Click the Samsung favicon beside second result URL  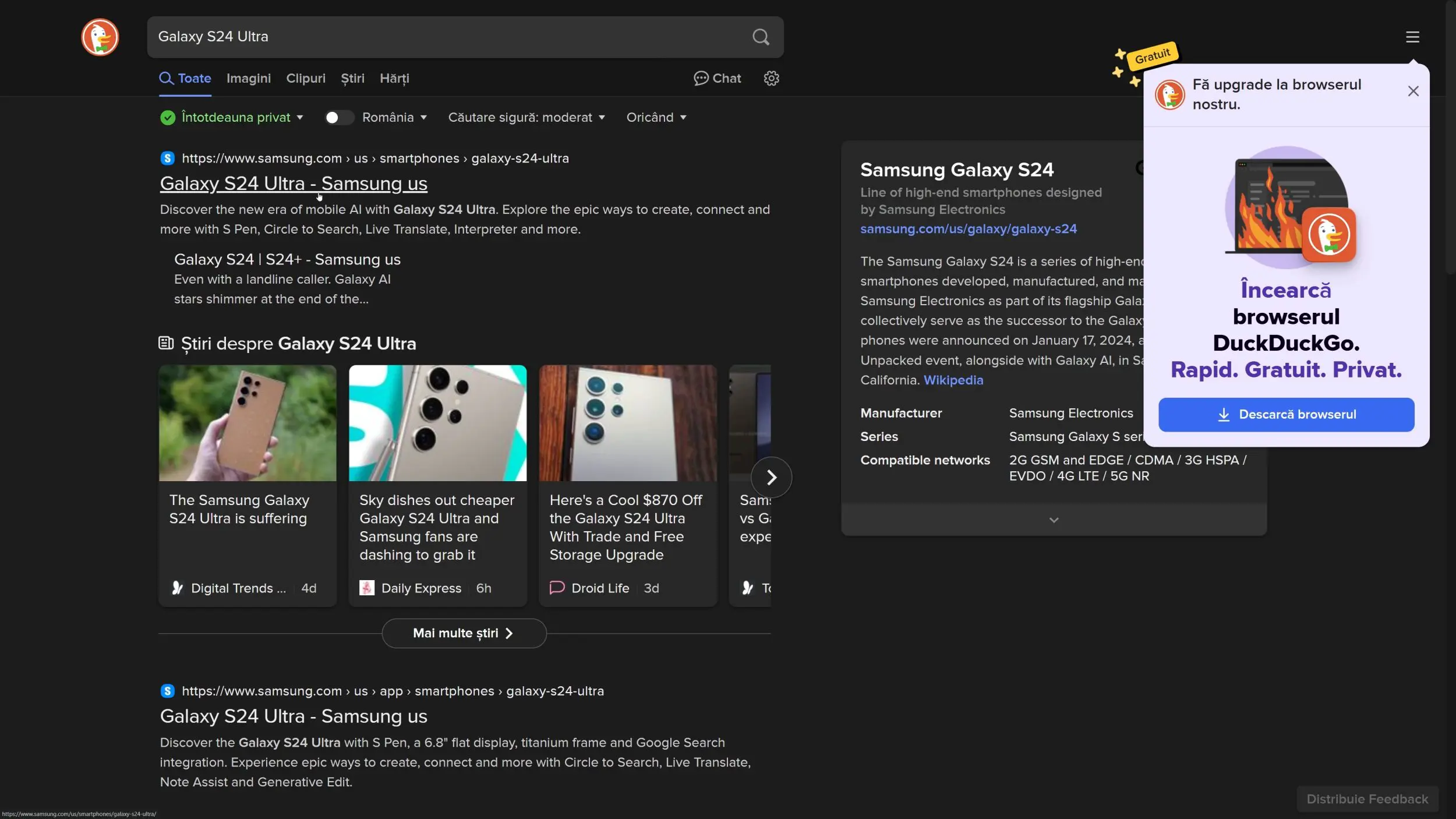[168, 691]
